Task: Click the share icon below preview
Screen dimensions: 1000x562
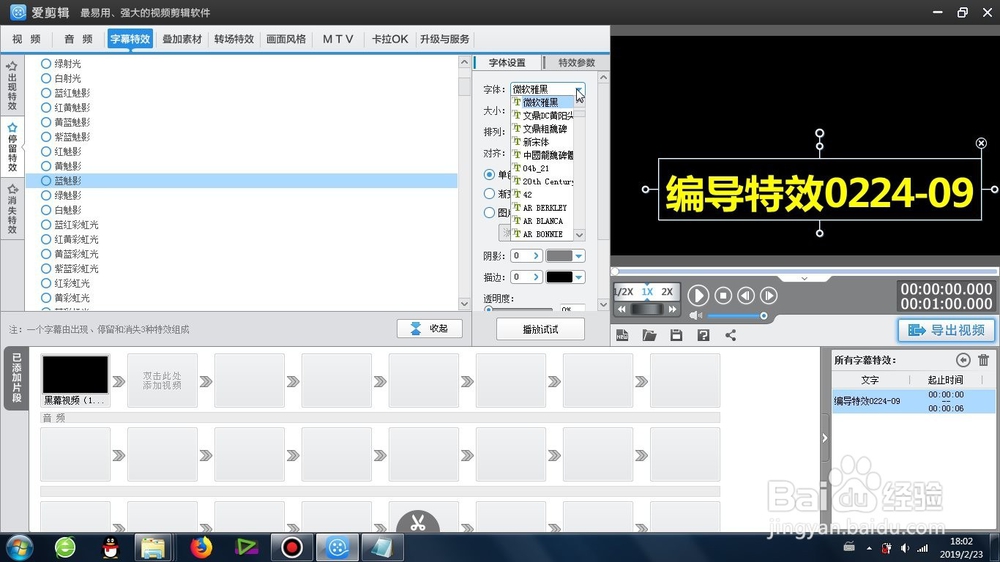Action: (x=730, y=335)
